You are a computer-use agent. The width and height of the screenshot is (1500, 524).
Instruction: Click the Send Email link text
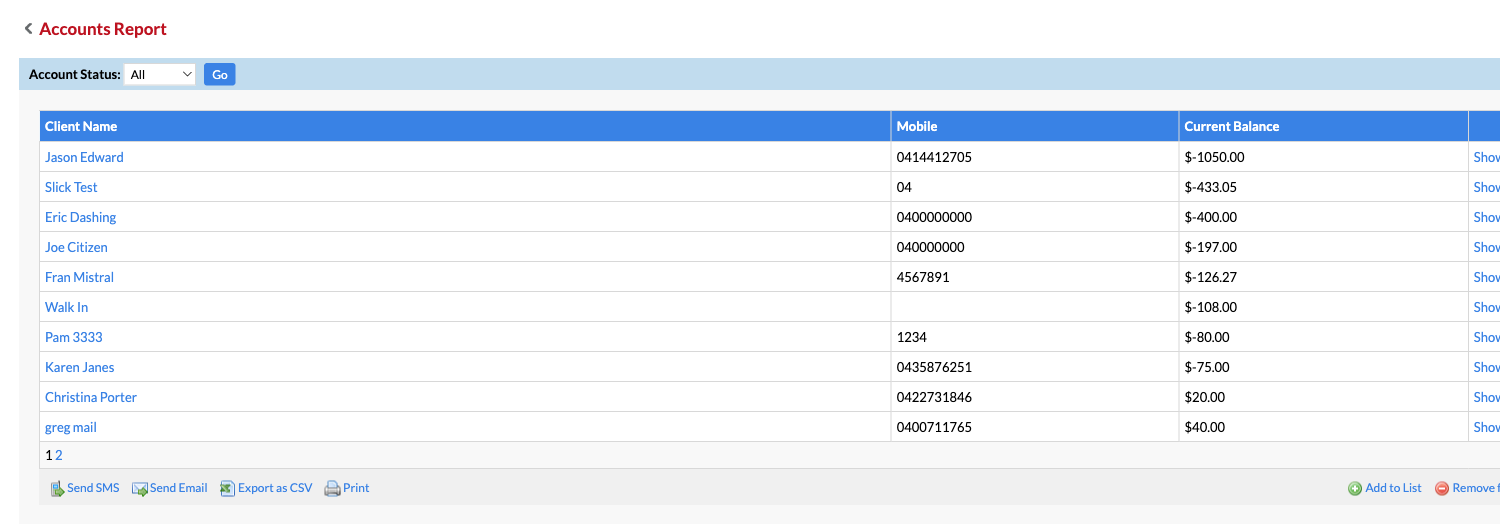tap(179, 489)
